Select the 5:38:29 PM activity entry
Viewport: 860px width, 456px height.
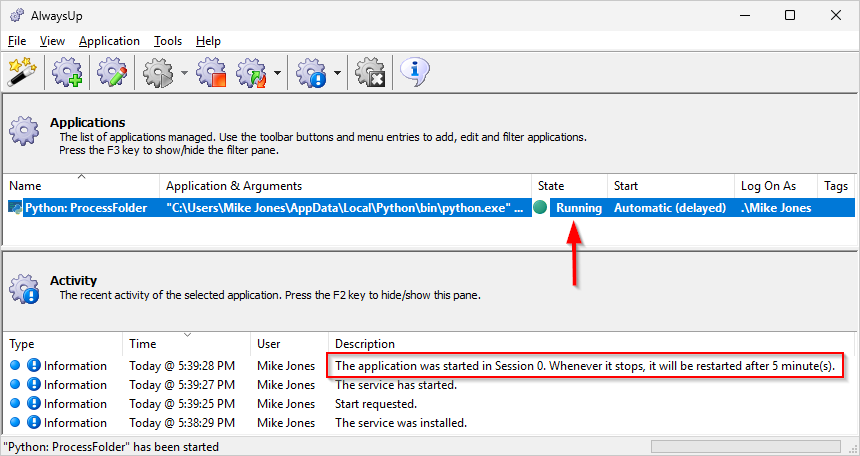click(429, 423)
